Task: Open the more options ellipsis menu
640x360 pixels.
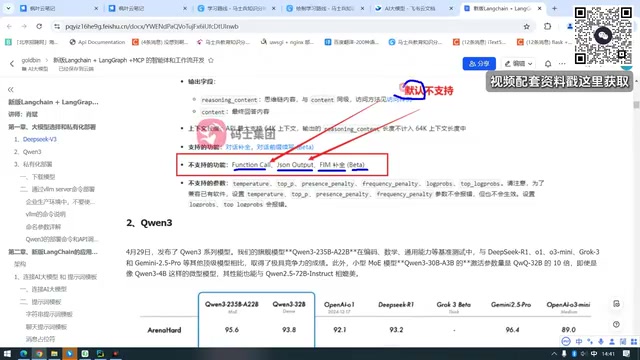Action: pos(562,64)
